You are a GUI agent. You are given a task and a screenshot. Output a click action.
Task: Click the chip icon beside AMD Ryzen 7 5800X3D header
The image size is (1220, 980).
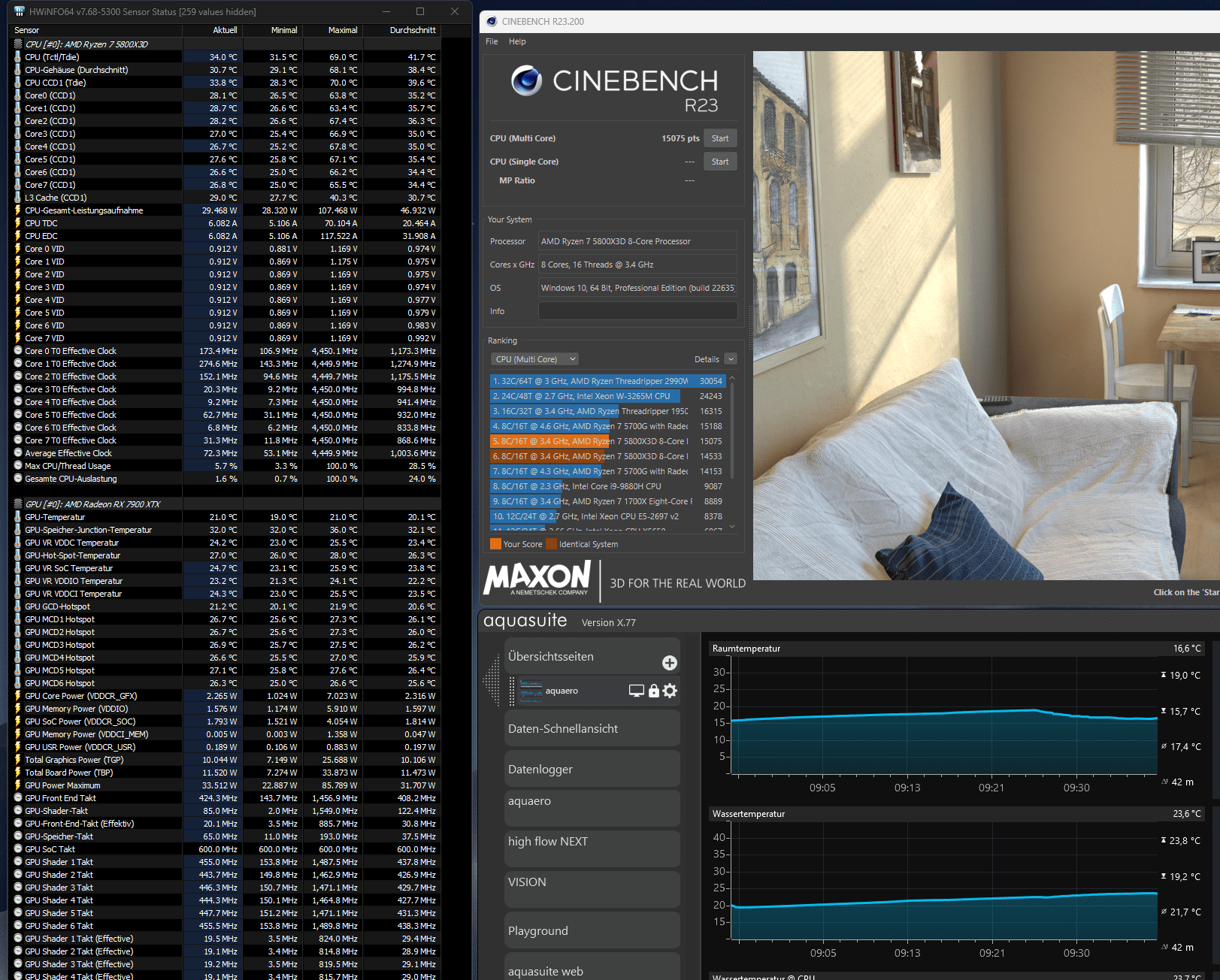coord(18,44)
